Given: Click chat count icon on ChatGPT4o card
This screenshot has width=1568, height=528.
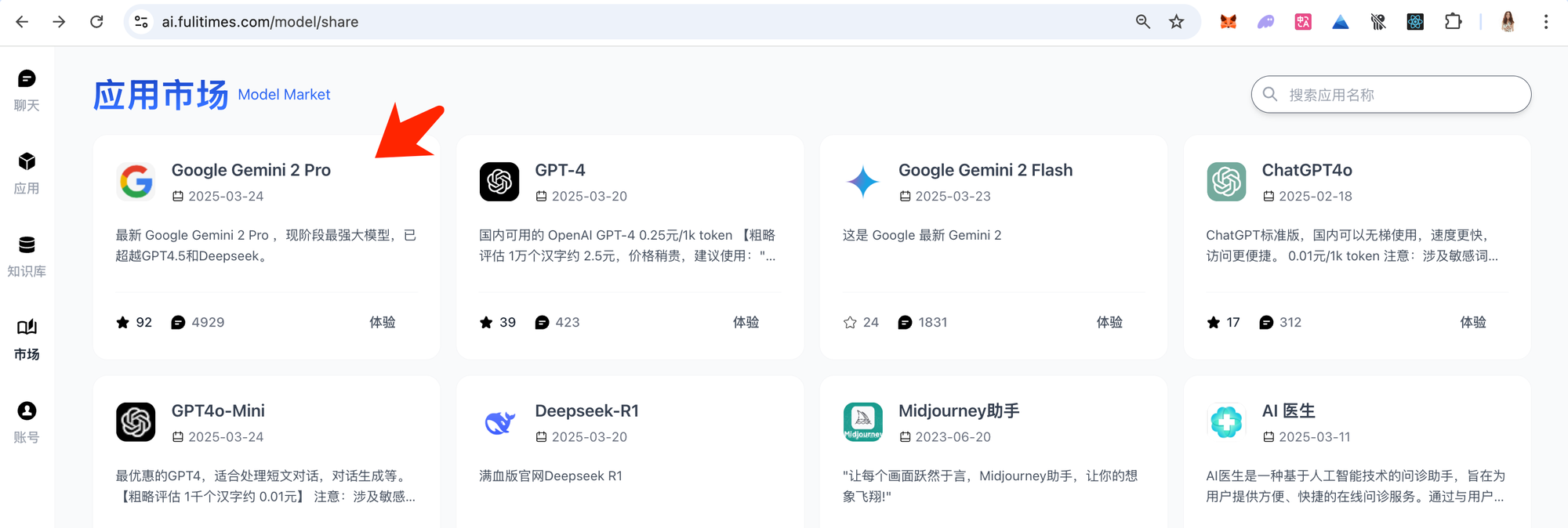Looking at the screenshot, I should coord(1266,323).
